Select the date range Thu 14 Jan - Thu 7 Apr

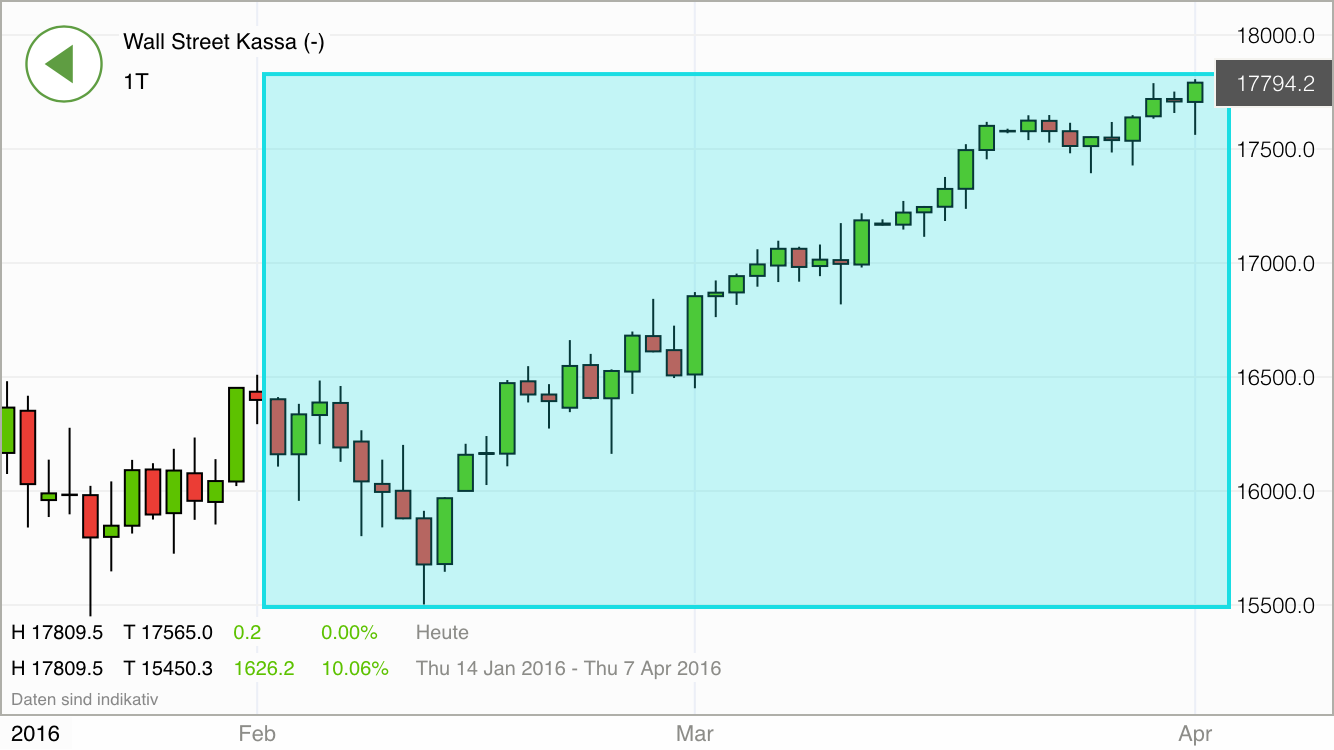point(569,668)
